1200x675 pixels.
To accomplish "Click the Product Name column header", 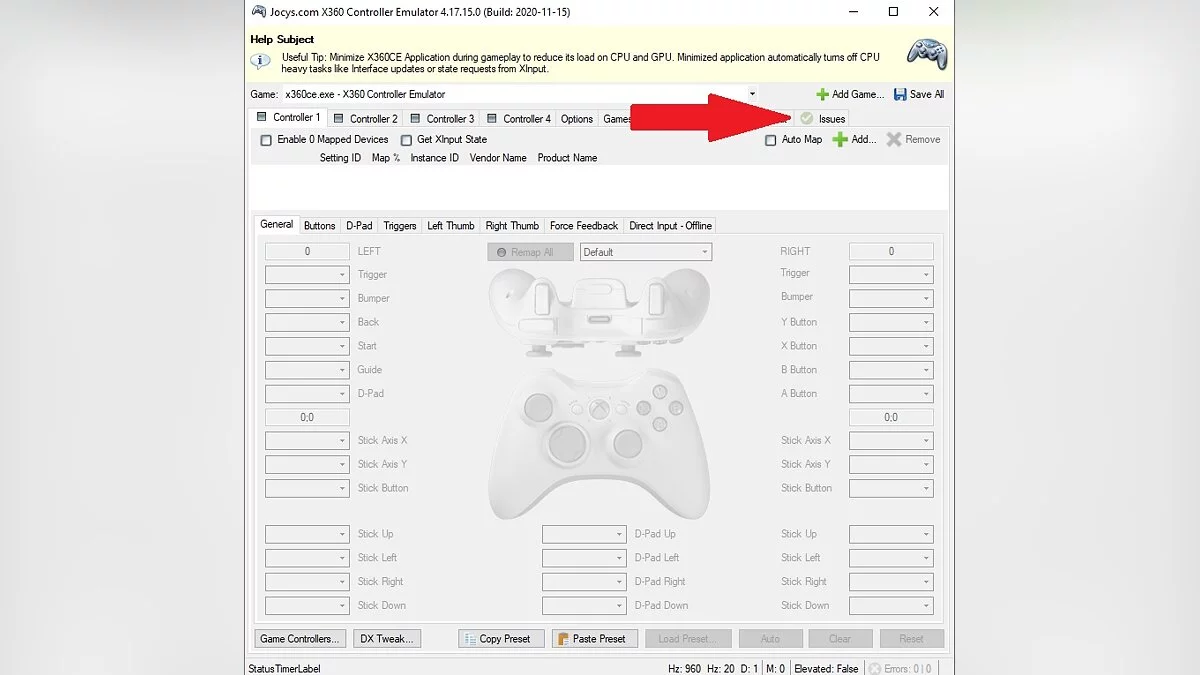I will click(x=567, y=158).
